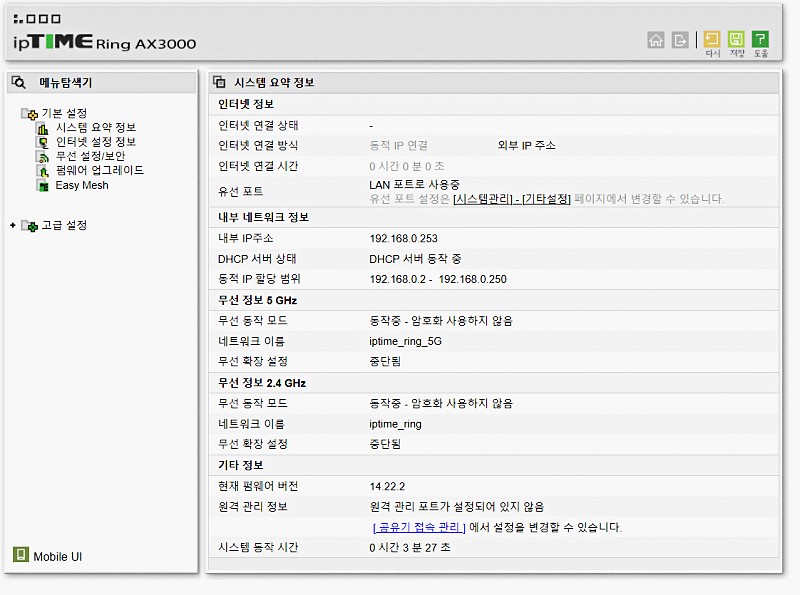The image size is (800, 595).
Task: Expand the 고급 설정 plus sign
Action: point(13,226)
